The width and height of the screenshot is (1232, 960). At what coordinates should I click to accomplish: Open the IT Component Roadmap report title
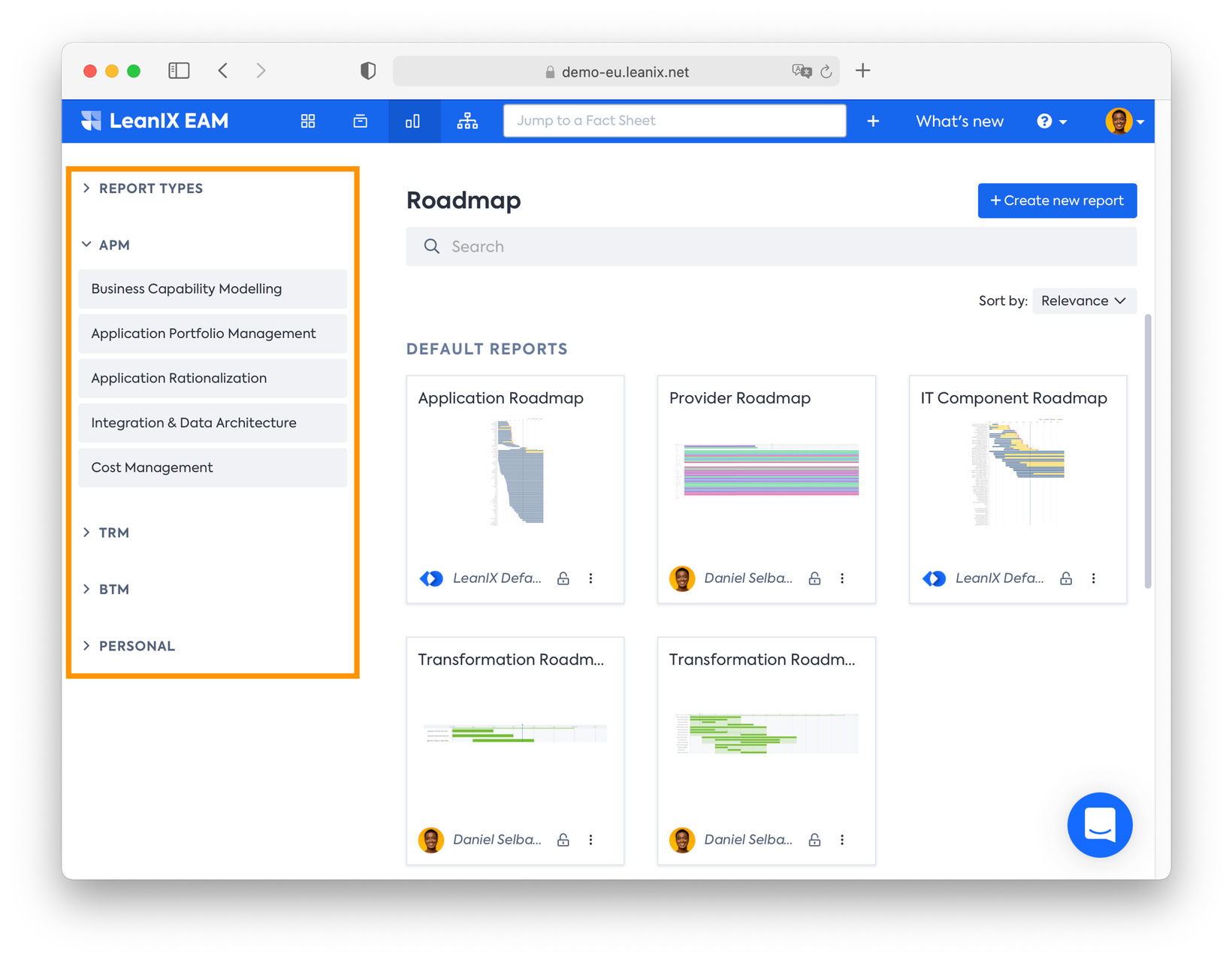coord(1014,398)
